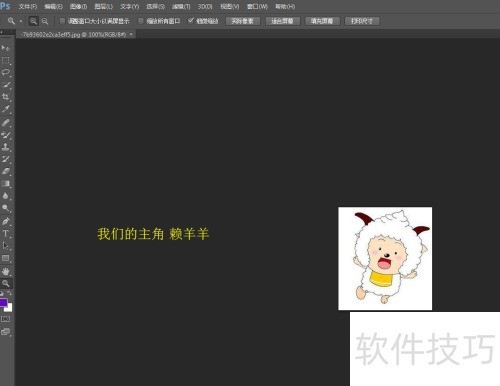Open the 文字(Y) menu
500x386 pixels.
(130, 7)
